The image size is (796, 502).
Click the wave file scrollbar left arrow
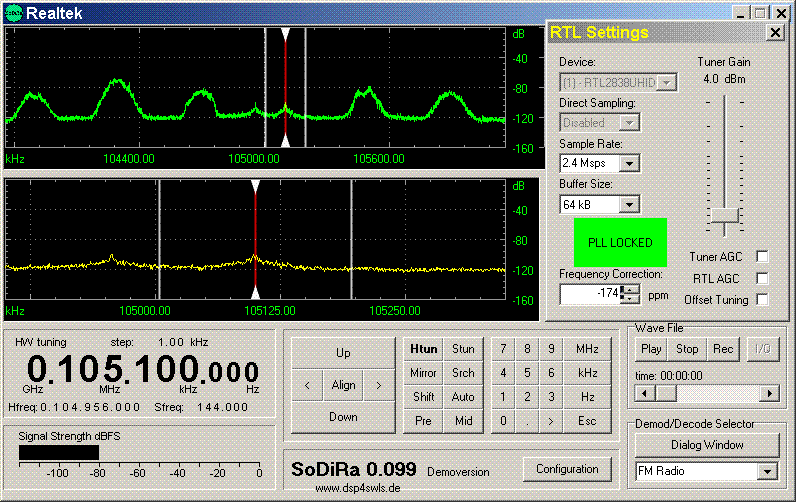pos(645,393)
